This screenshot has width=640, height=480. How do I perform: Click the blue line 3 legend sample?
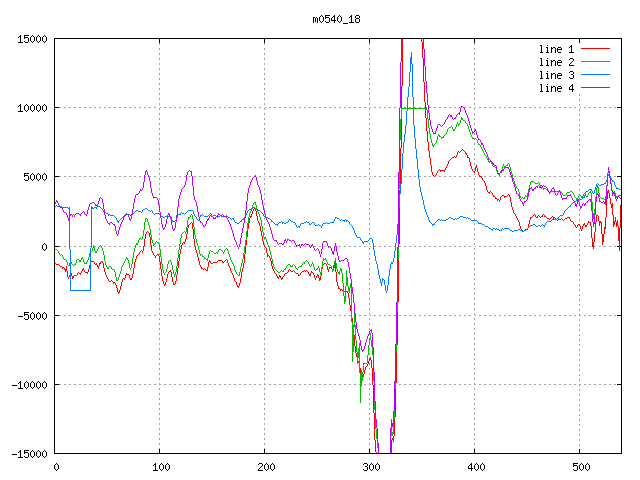[596, 75]
